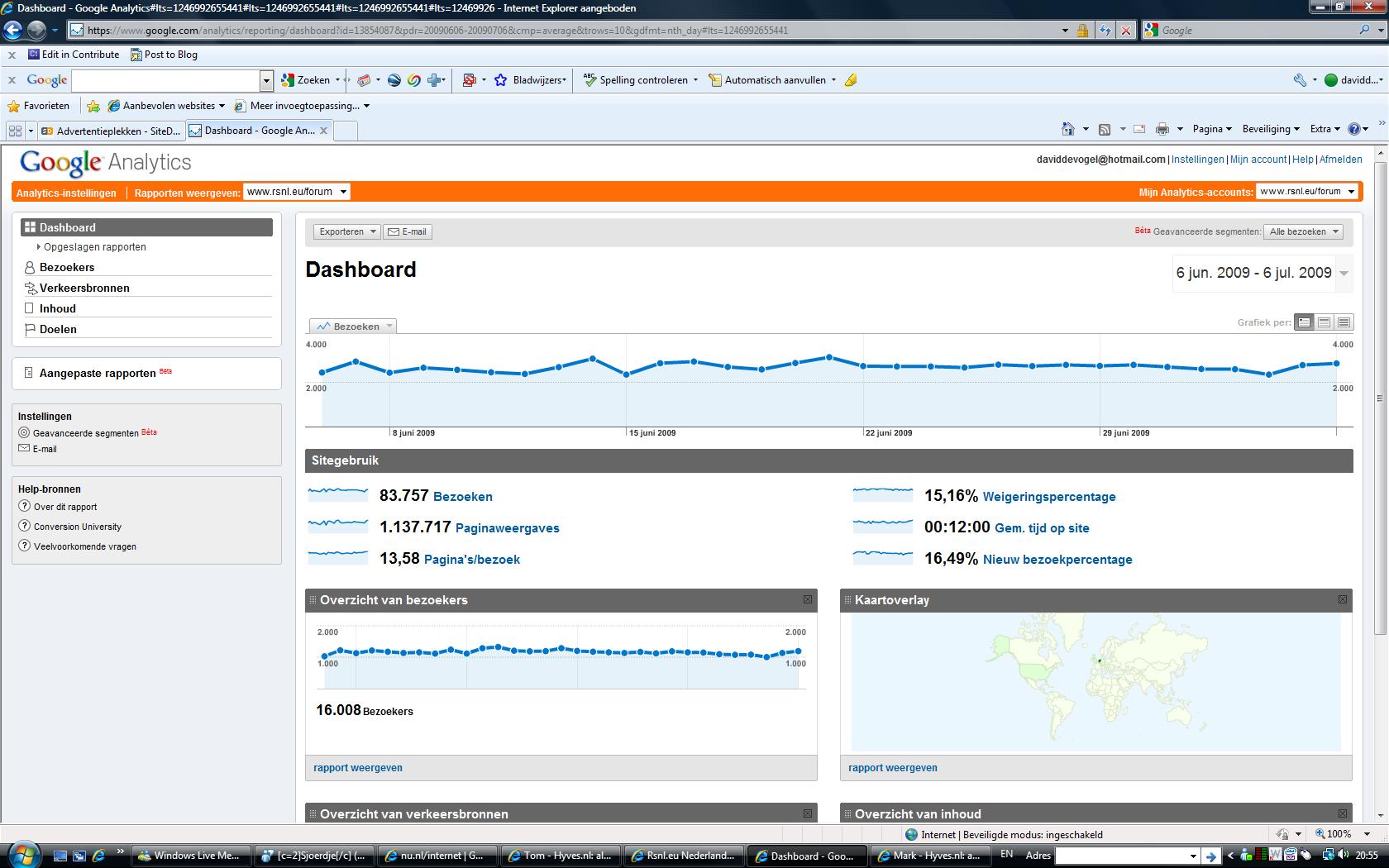Click the browser Forward arrow button
The width and height of the screenshot is (1389, 868).
(x=36, y=31)
